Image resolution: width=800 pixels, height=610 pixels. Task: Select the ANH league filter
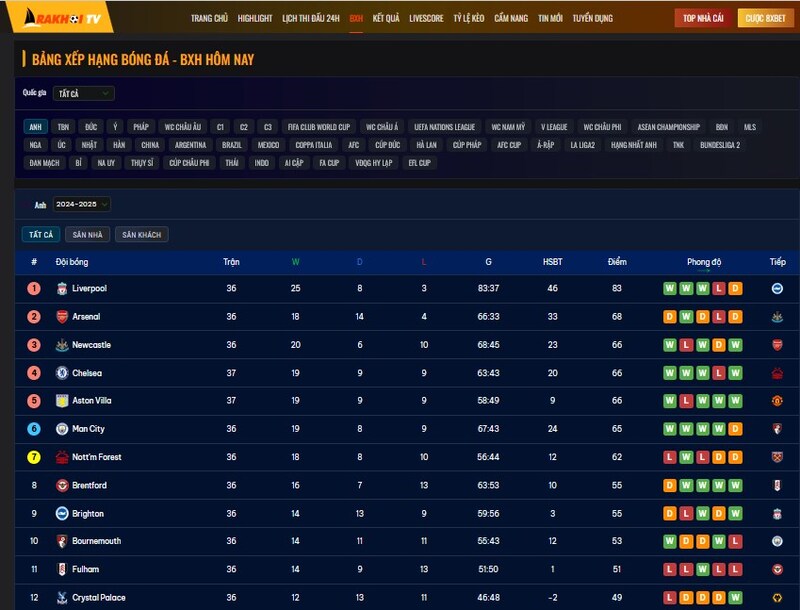[x=36, y=127]
